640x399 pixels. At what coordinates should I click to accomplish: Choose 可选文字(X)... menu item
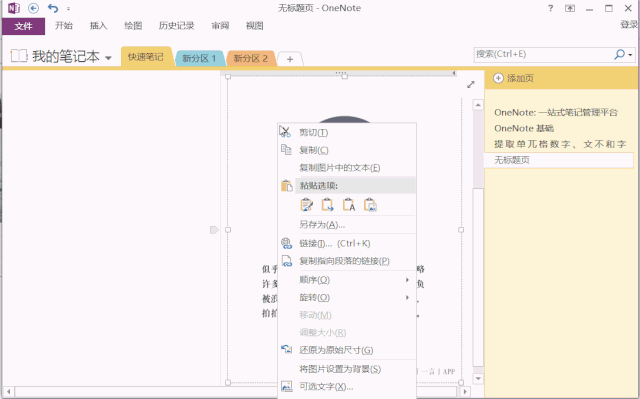pyautogui.click(x=346, y=387)
